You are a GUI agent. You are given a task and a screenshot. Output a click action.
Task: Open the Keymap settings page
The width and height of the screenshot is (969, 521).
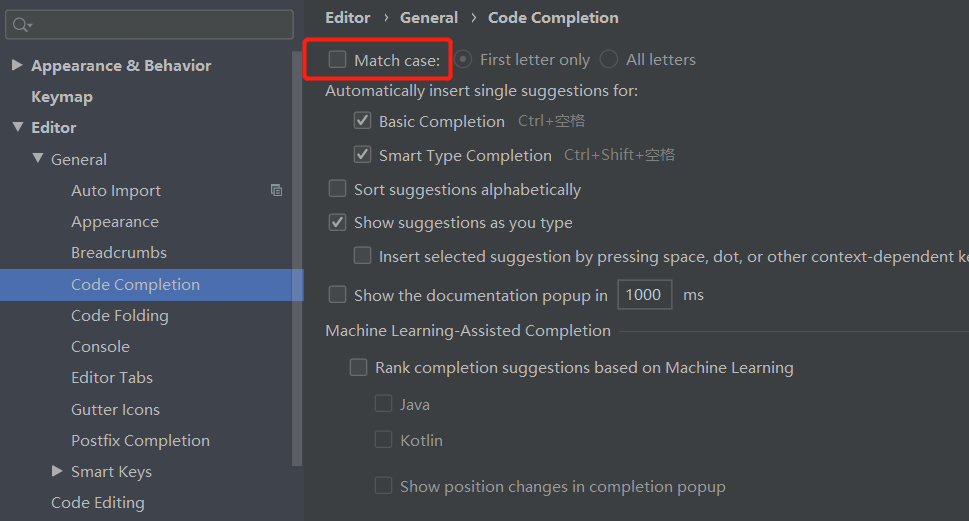click(x=62, y=96)
